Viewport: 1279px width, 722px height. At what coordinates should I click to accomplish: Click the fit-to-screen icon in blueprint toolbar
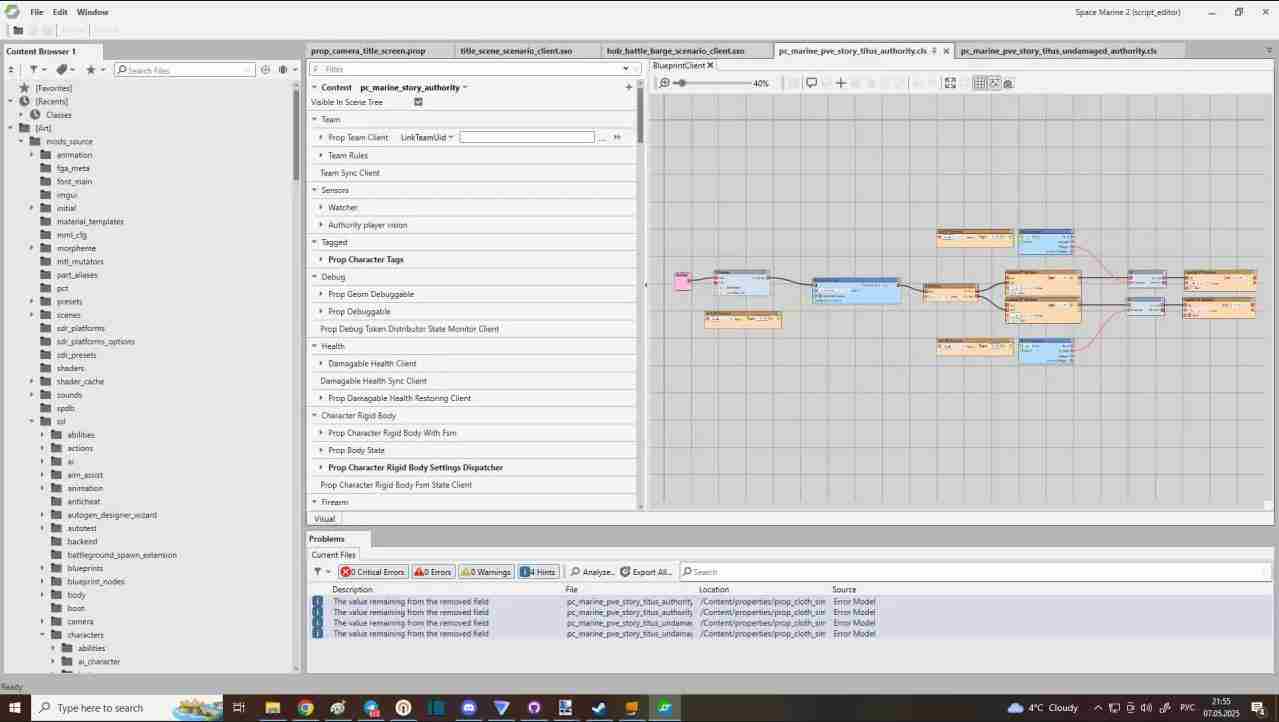click(x=950, y=83)
